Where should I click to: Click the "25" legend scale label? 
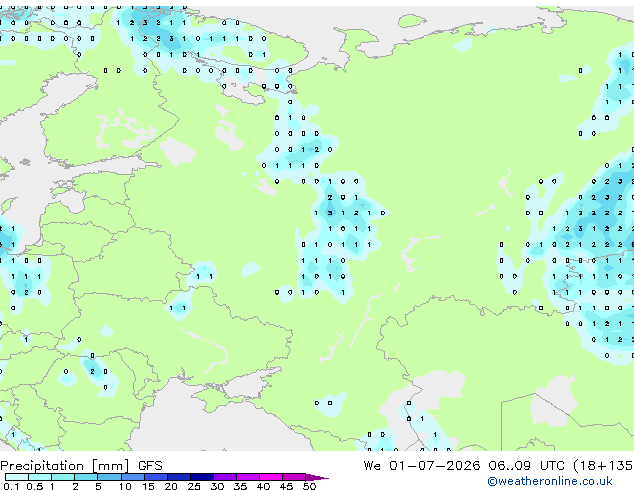point(194,486)
